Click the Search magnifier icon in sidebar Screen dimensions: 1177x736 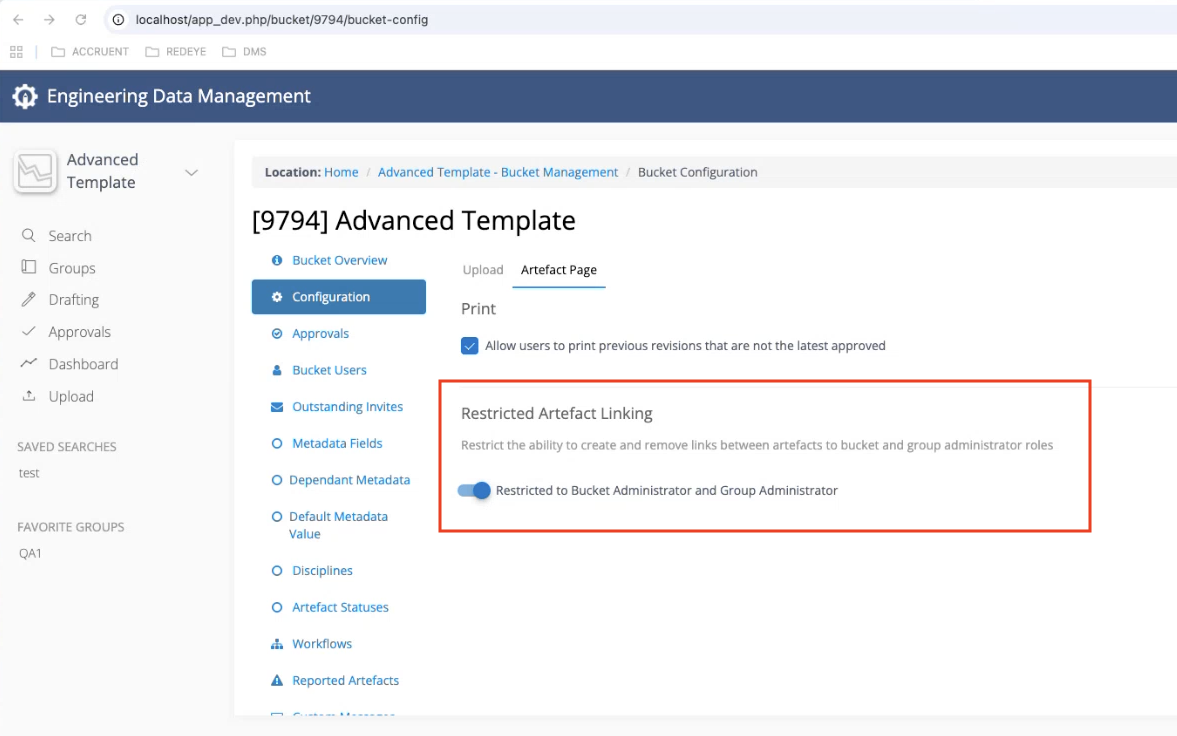click(x=29, y=236)
